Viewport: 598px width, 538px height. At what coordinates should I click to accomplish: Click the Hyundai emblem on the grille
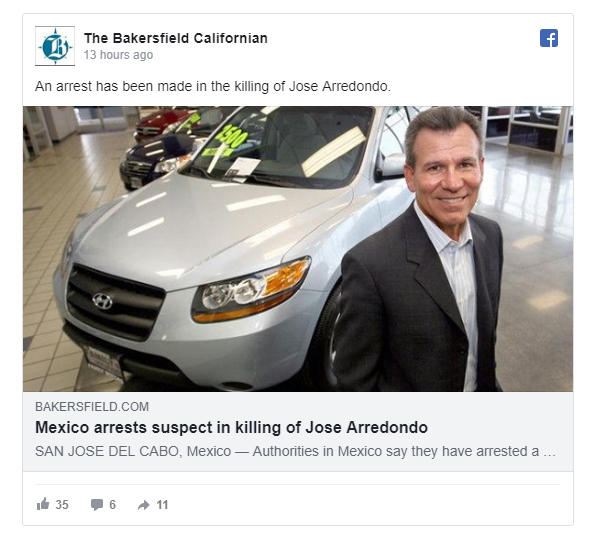coord(103,301)
